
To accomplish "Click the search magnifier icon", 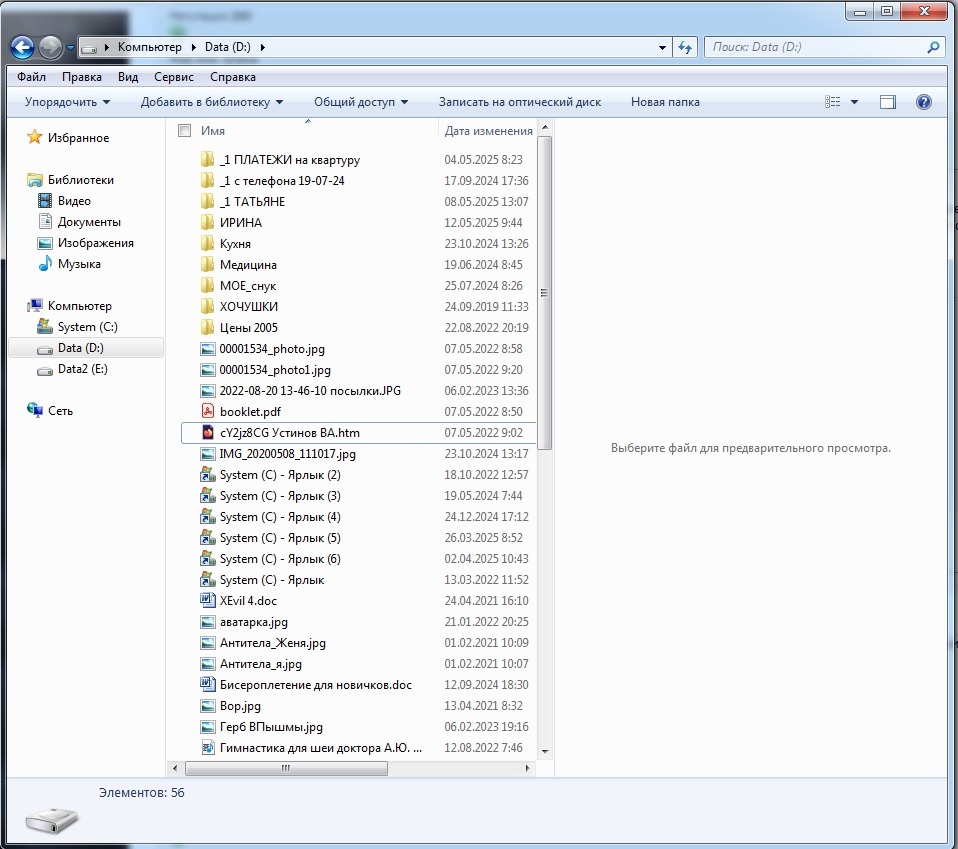I will (933, 47).
